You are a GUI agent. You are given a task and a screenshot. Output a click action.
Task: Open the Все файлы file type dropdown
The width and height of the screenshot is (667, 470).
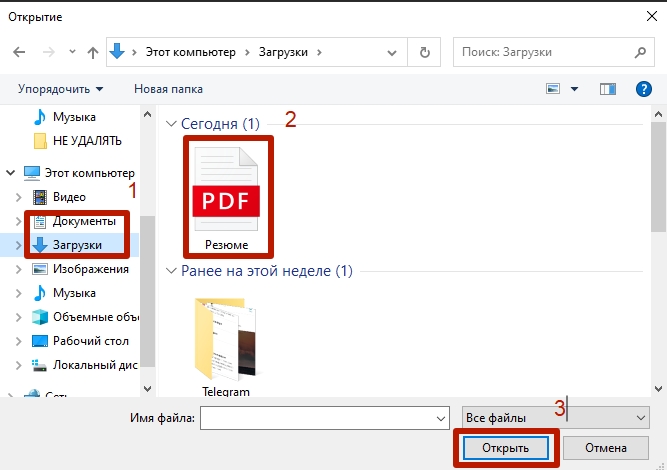(x=555, y=417)
